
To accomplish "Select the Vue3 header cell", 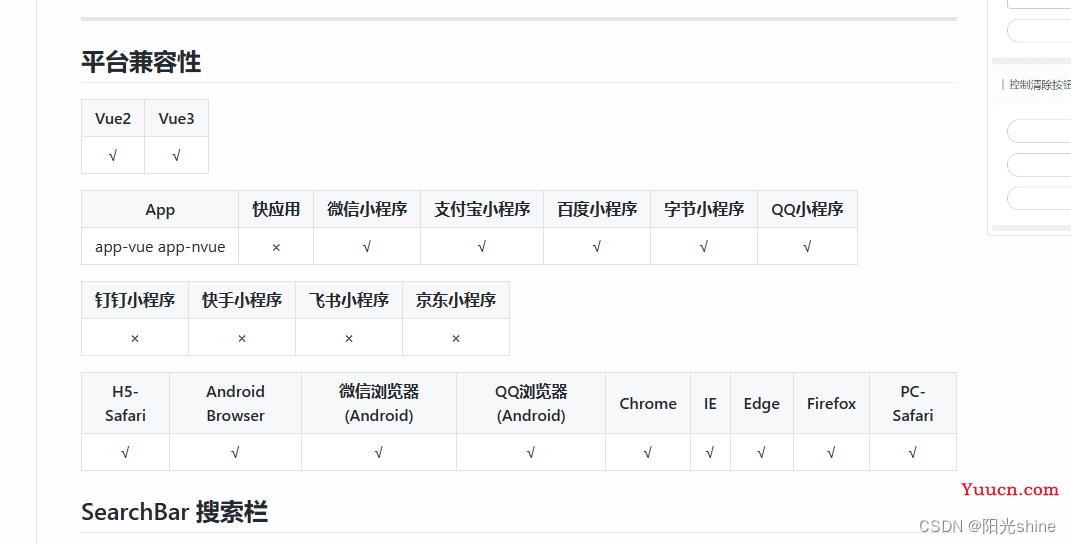I will (x=176, y=118).
